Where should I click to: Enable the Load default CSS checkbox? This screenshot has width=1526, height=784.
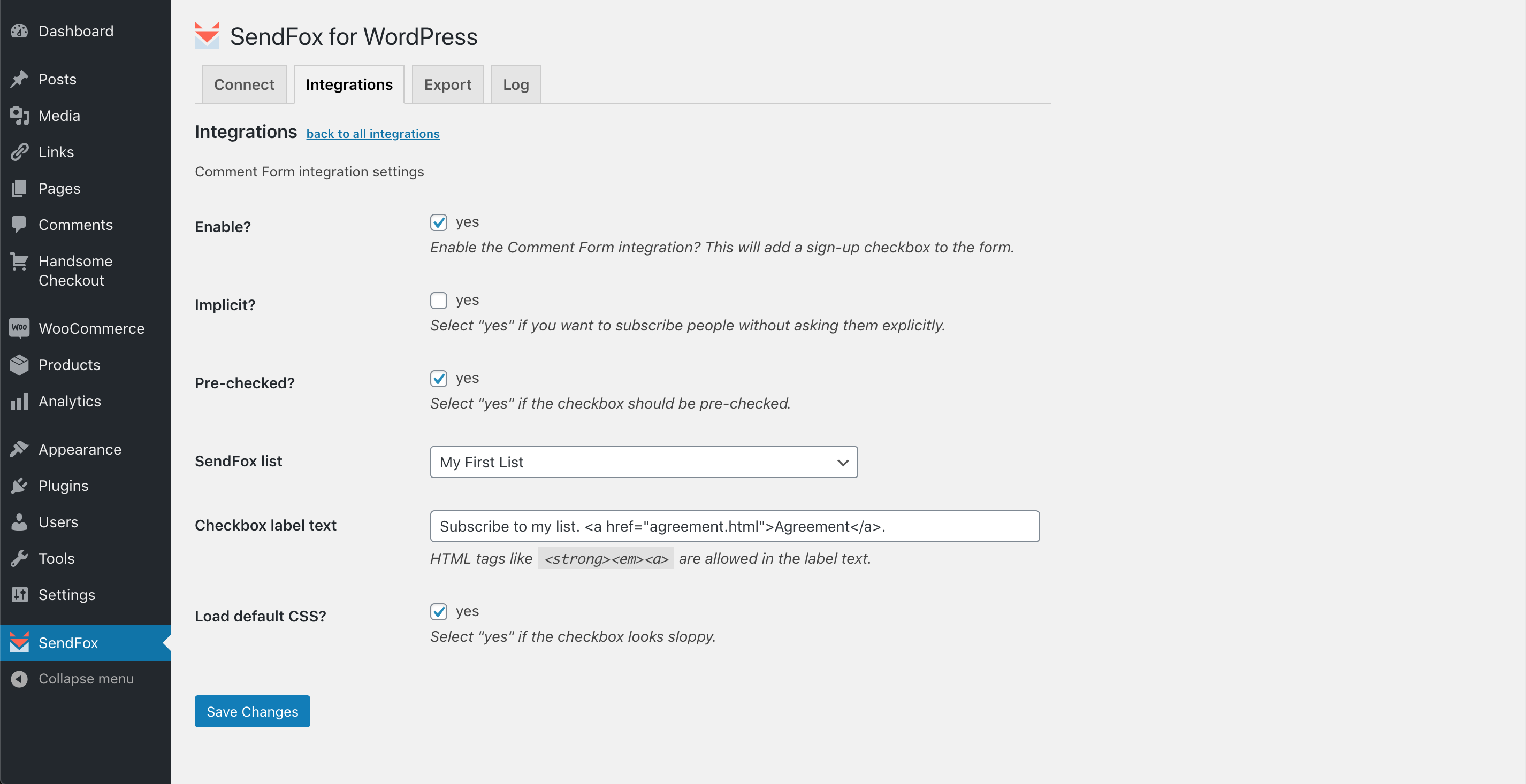point(438,610)
